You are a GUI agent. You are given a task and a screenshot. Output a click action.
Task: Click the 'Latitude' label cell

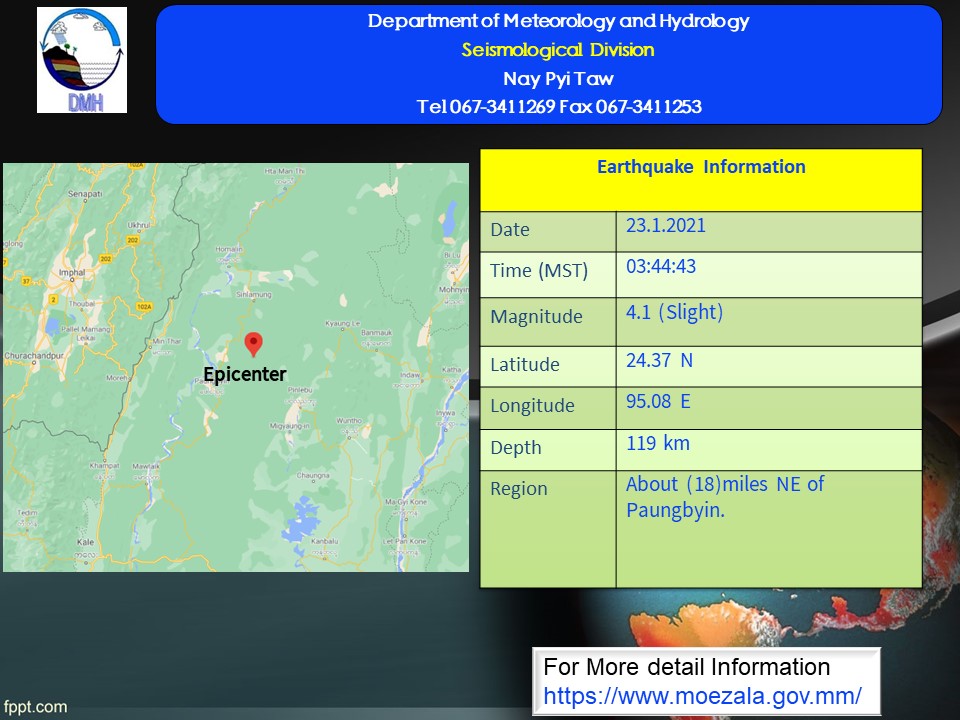pos(548,367)
